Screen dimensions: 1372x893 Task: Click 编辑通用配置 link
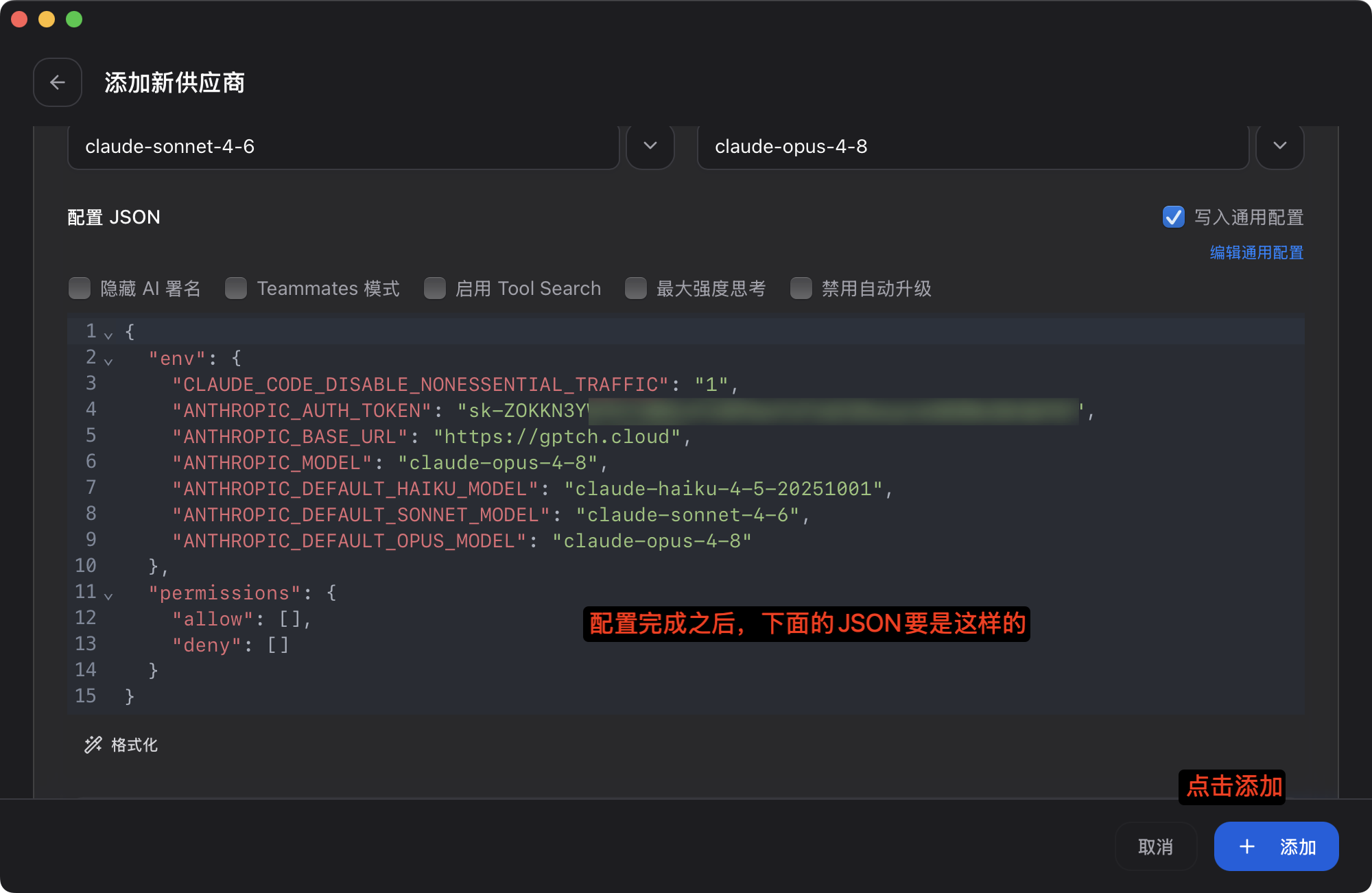[x=1257, y=252]
